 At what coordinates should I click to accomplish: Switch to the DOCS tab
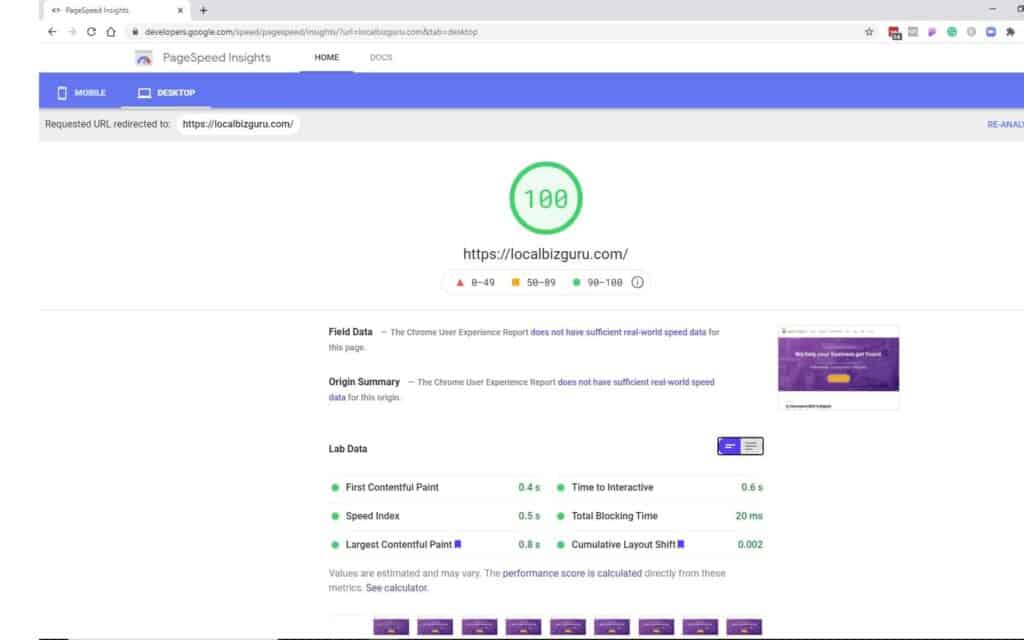pos(380,58)
